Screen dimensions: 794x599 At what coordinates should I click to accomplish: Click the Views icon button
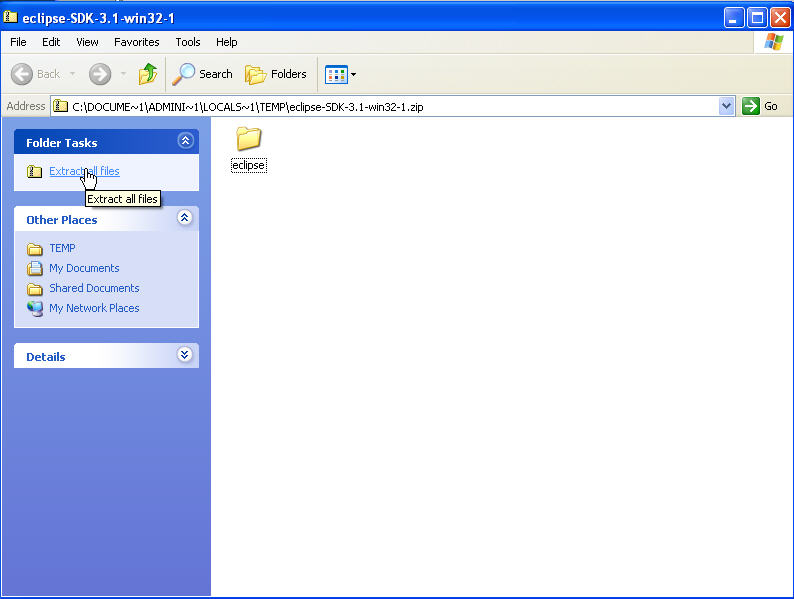(x=336, y=75)
